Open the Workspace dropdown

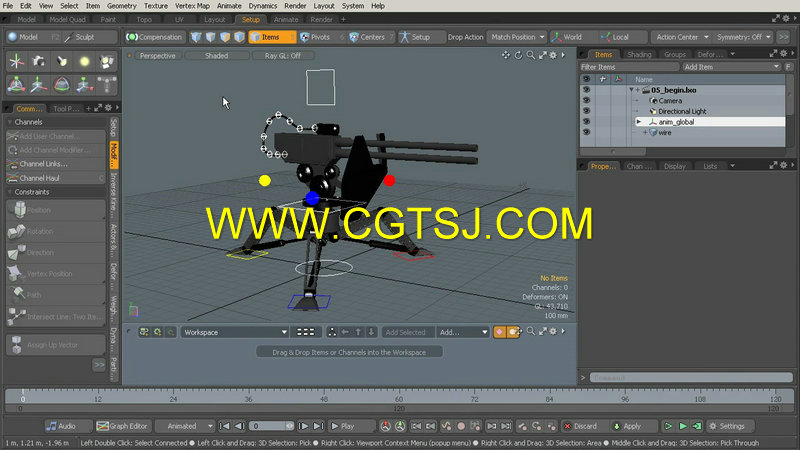(235, 332)
